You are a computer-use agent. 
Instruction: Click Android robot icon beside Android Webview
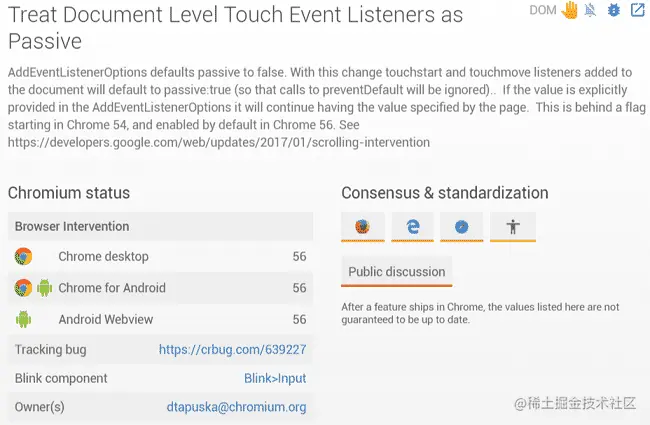(23, 320)
